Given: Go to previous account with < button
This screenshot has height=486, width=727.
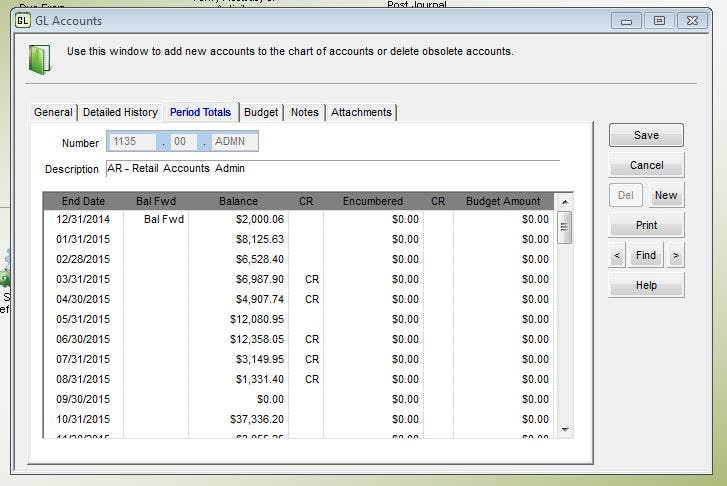Looking at the screenshot, I should [617, 255].
